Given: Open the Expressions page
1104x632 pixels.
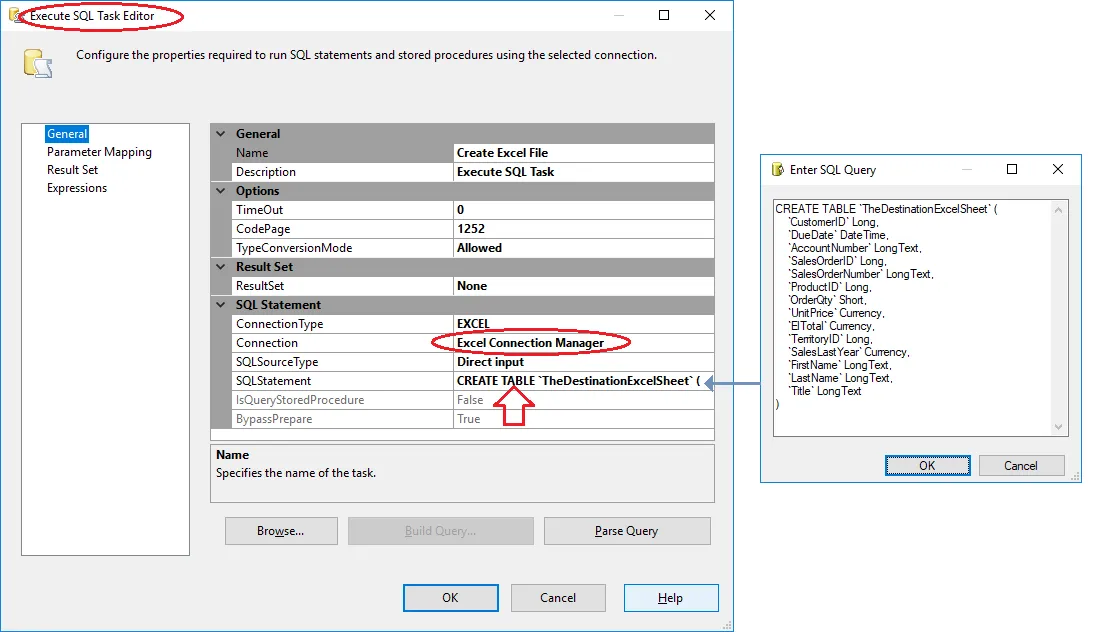Looking at the screenshot, I should [x=77, y=189].
